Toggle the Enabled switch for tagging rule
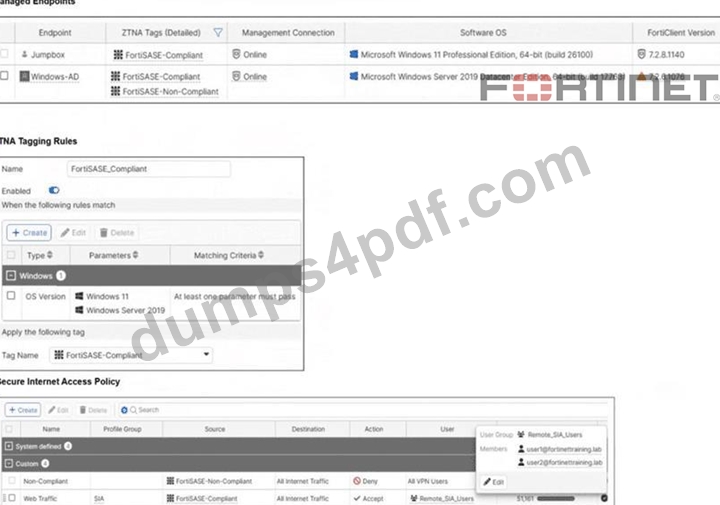720x505 pixels. click(x=54, y=190)
